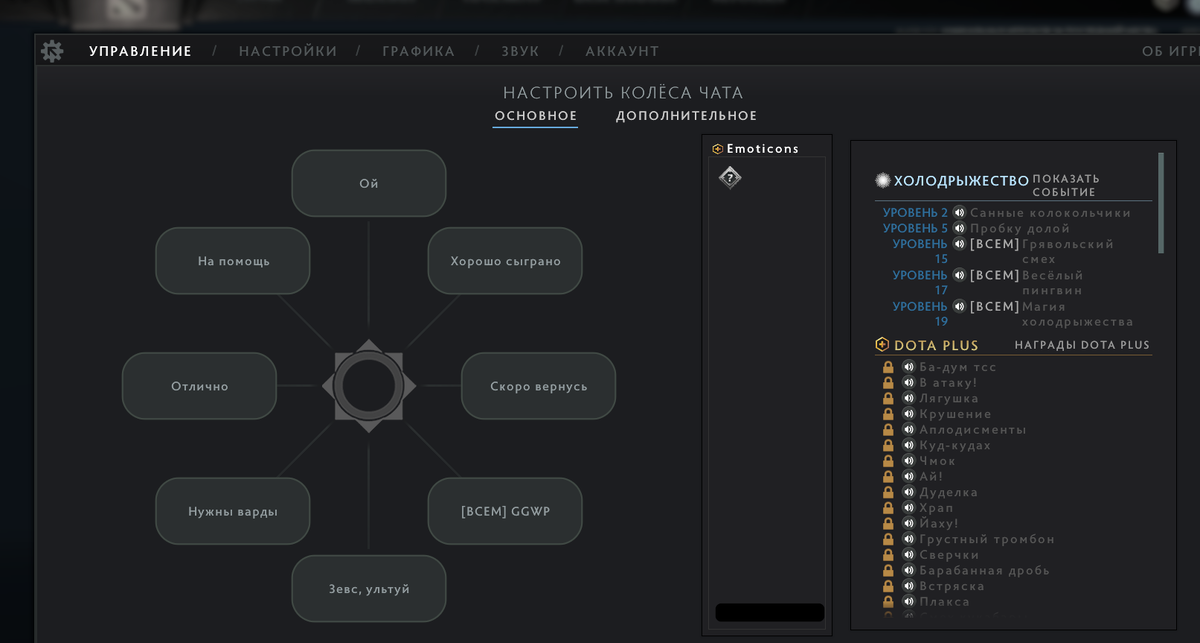Play the Крушение speaker icon

coord(908,414)
